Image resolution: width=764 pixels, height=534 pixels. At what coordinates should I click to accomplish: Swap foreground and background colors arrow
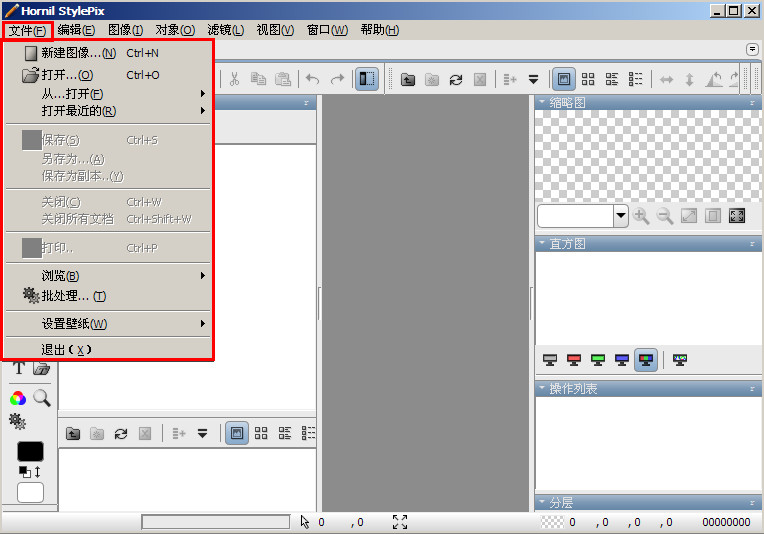pyautogui.click(x=38, y=472)
